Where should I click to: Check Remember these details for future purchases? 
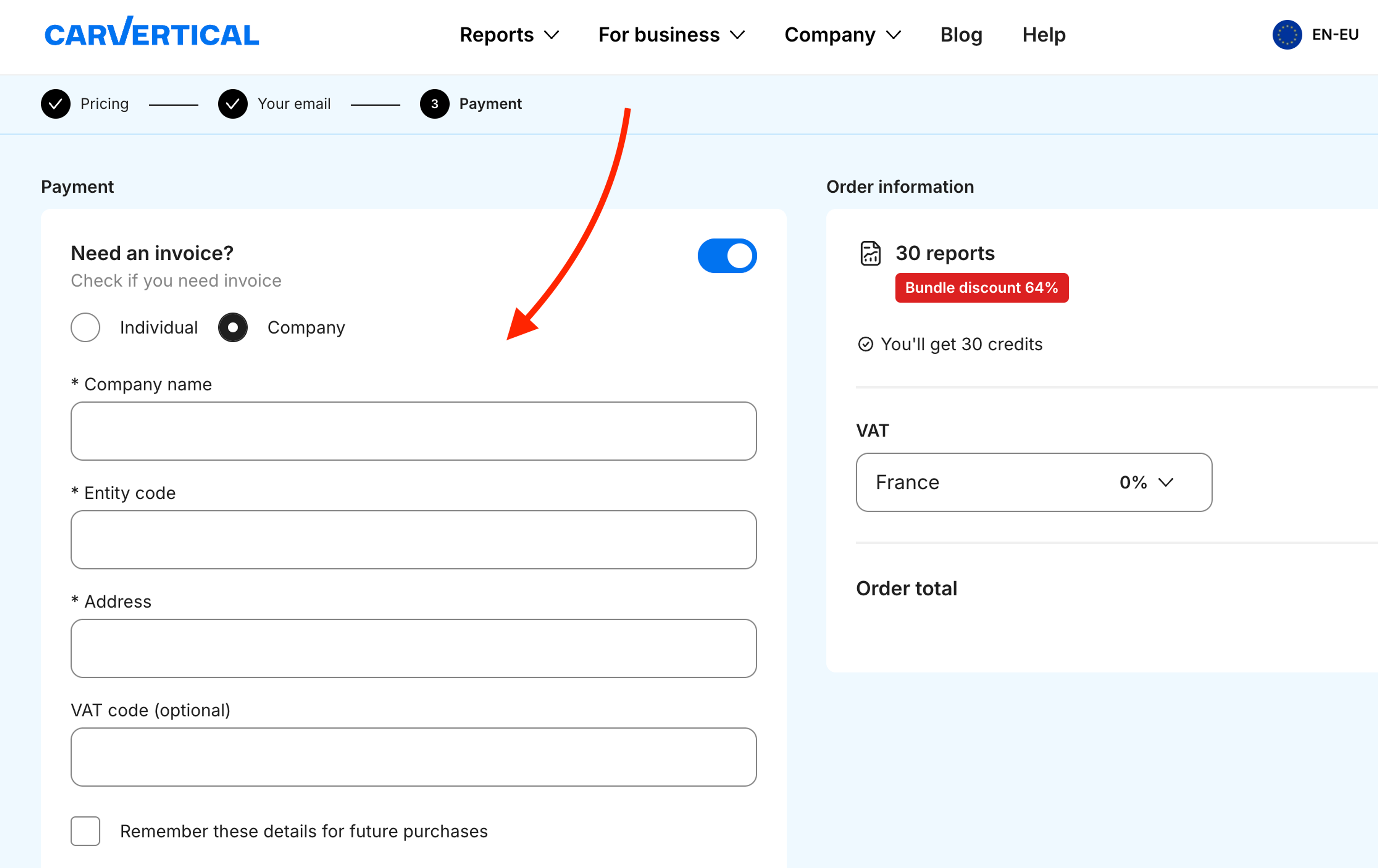pos(85,830)
